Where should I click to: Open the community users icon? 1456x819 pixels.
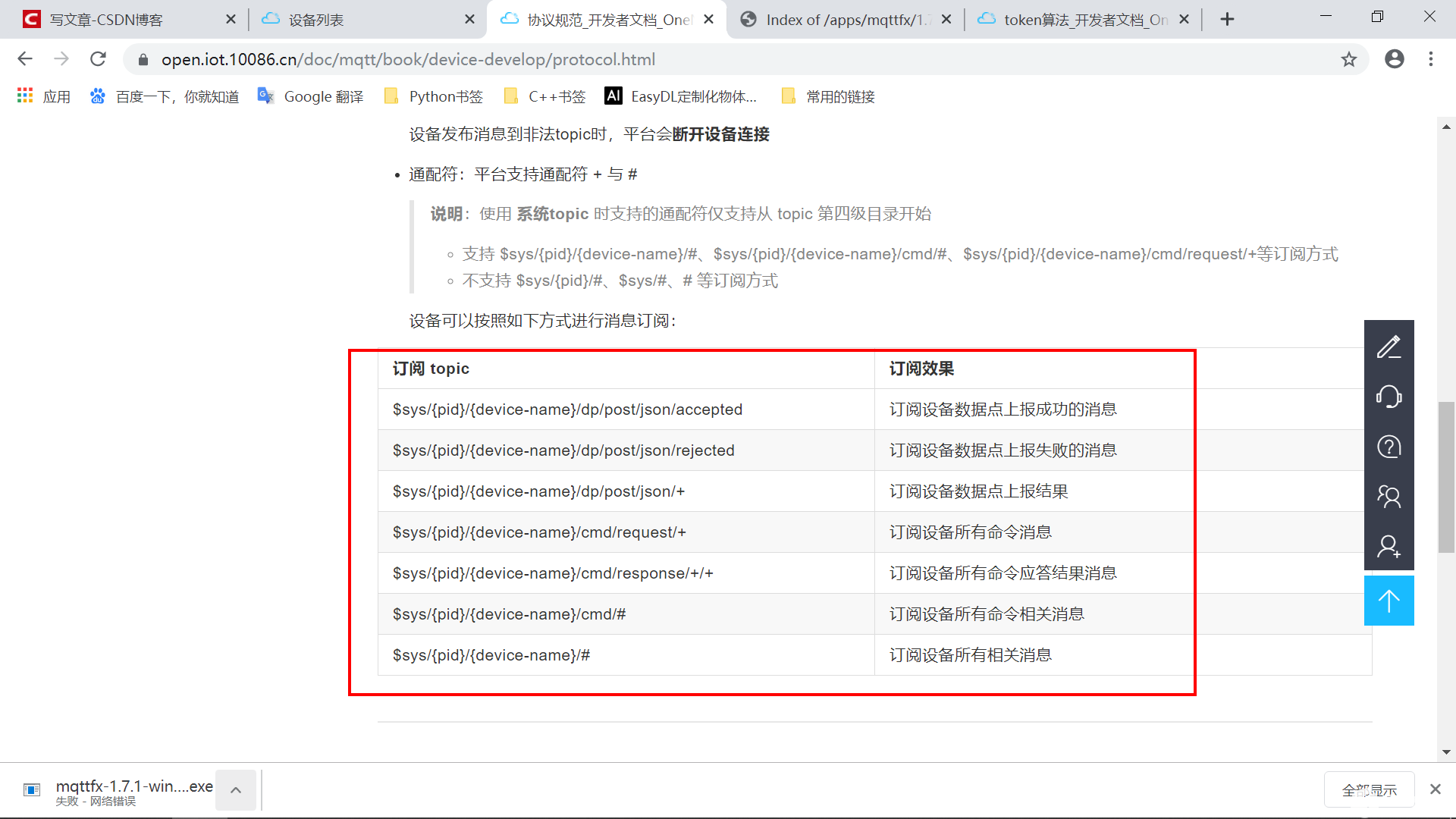tap(1389, 497)
